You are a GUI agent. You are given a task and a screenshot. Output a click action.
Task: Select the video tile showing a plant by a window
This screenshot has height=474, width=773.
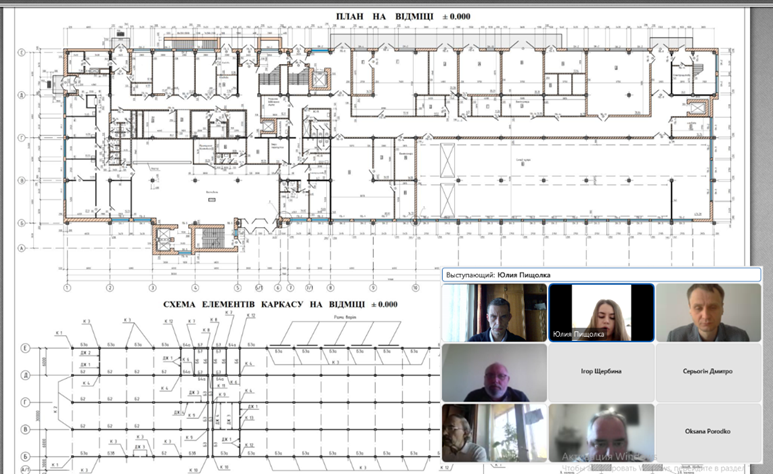pyautogui.click(x=494, y=433)
